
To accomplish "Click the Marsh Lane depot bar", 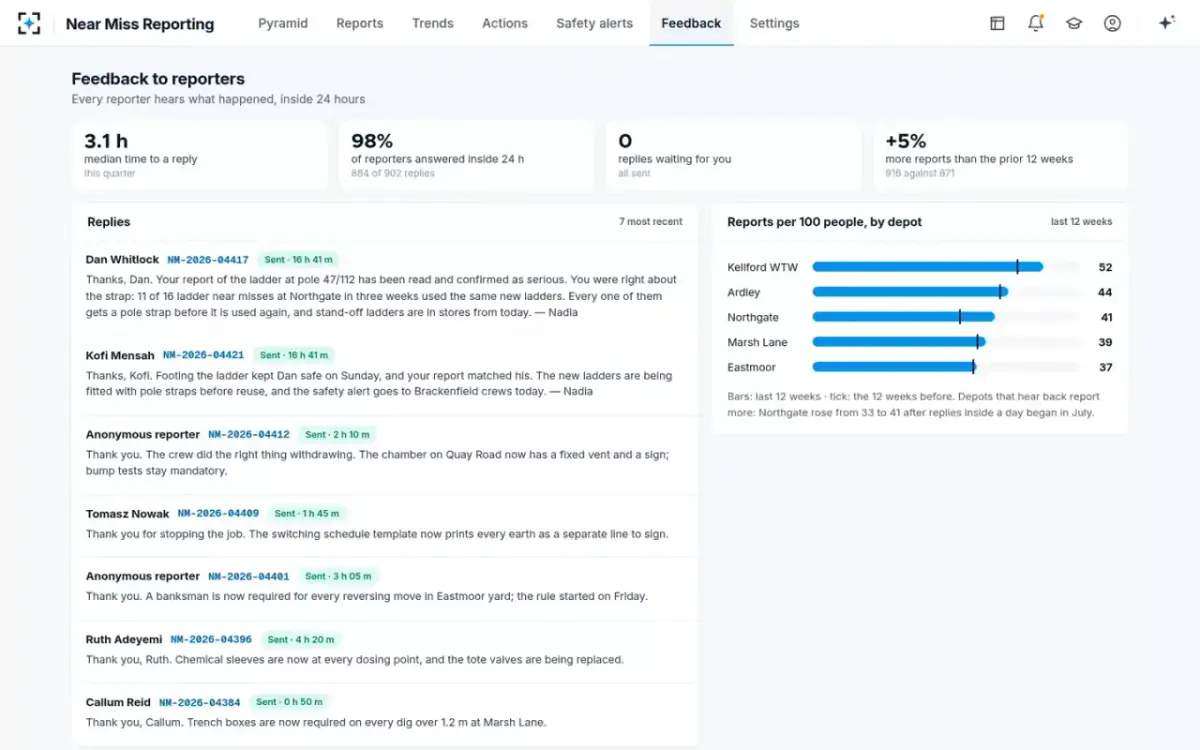I will 946,342.
